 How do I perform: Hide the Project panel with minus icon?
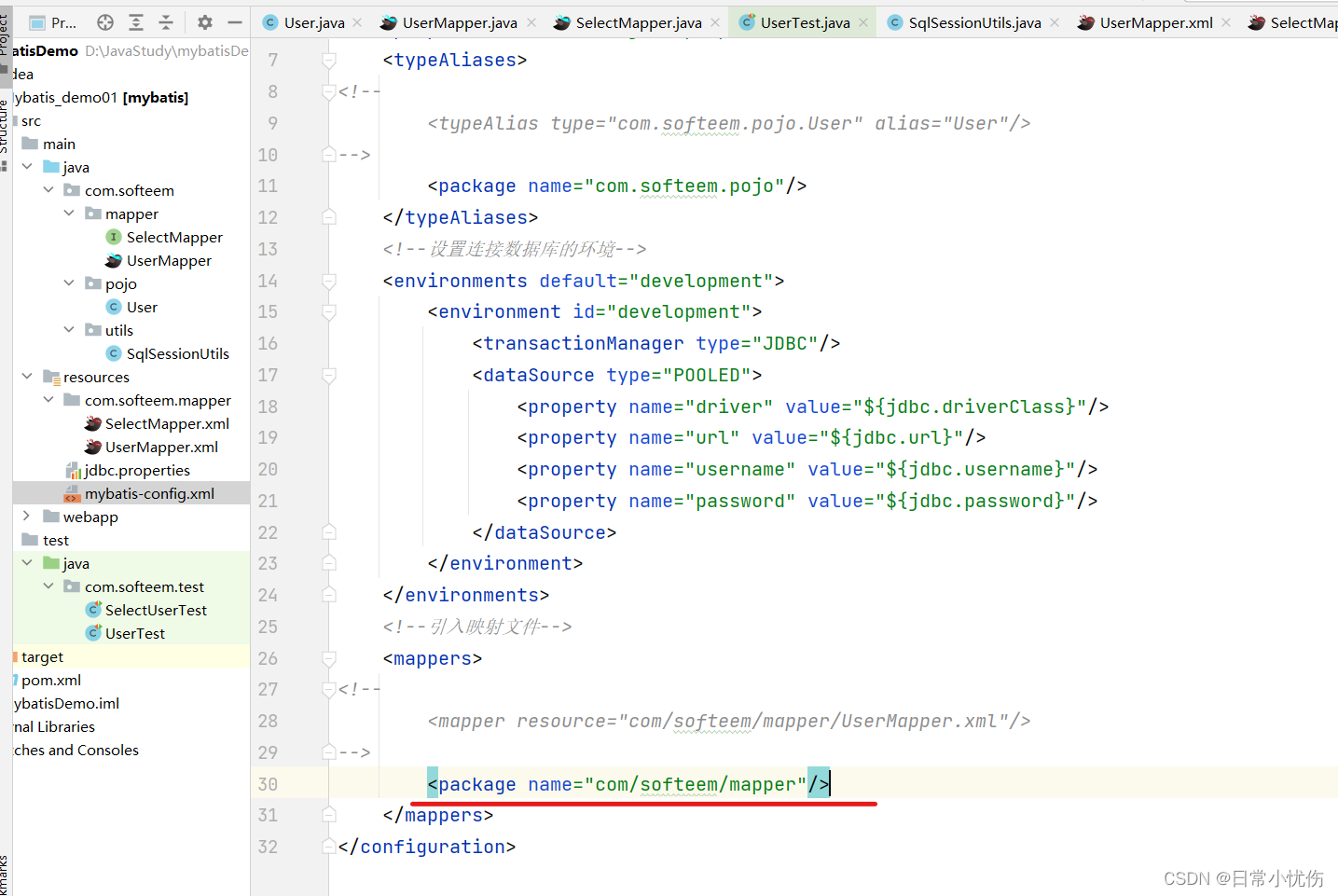[235, 22]
